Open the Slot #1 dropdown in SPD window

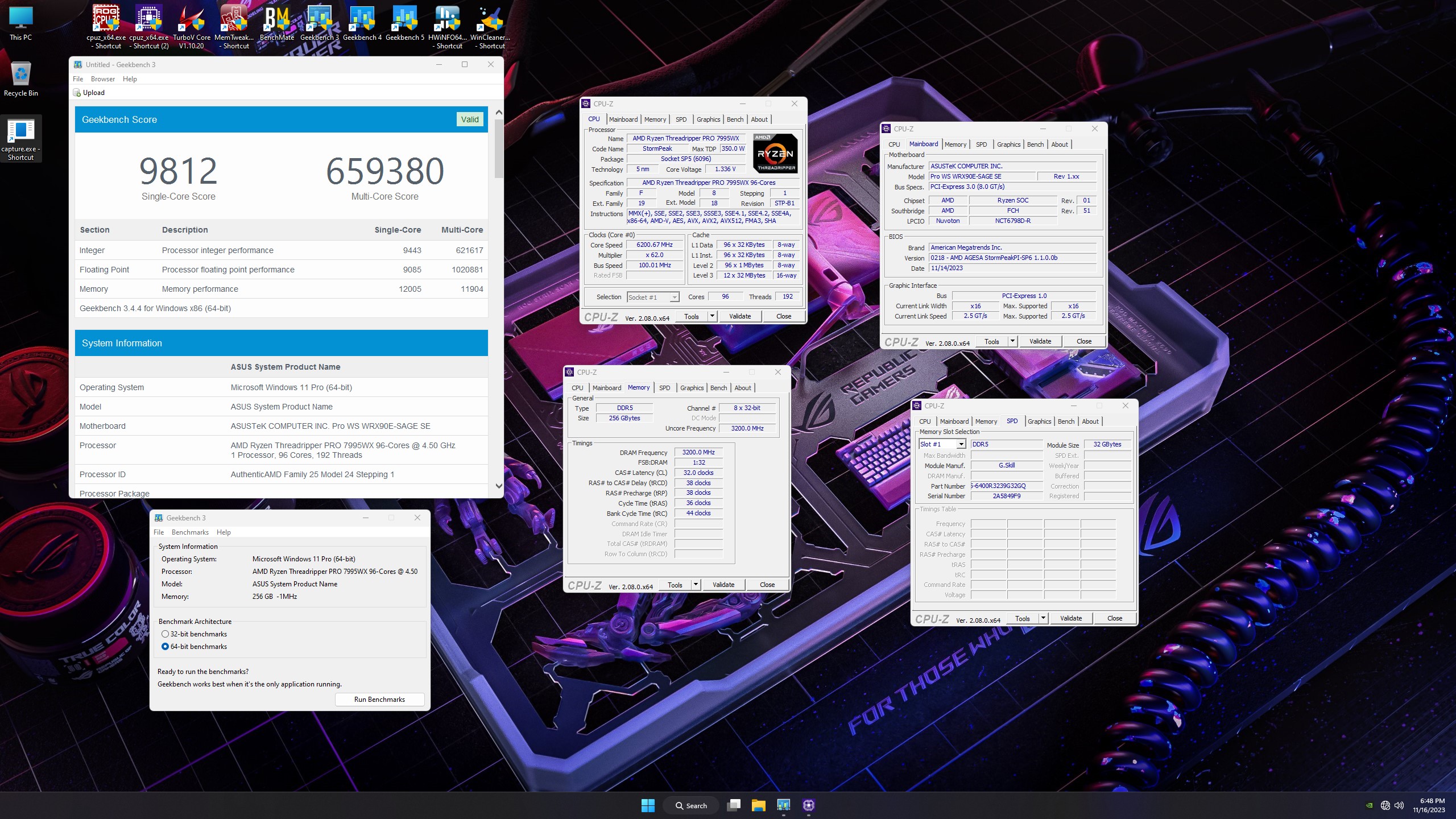(942, 444)
